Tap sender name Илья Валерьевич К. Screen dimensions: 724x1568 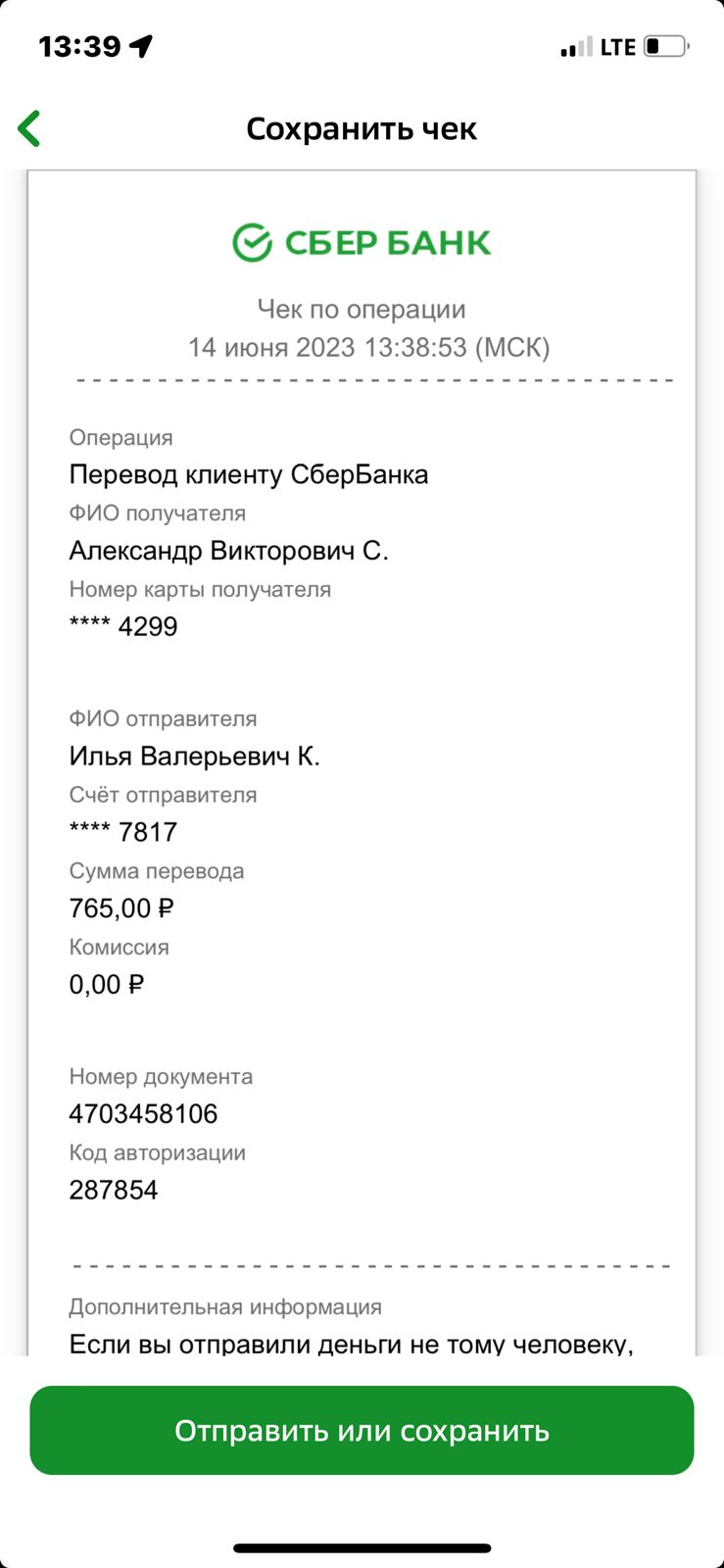click(x=195, y=757)
